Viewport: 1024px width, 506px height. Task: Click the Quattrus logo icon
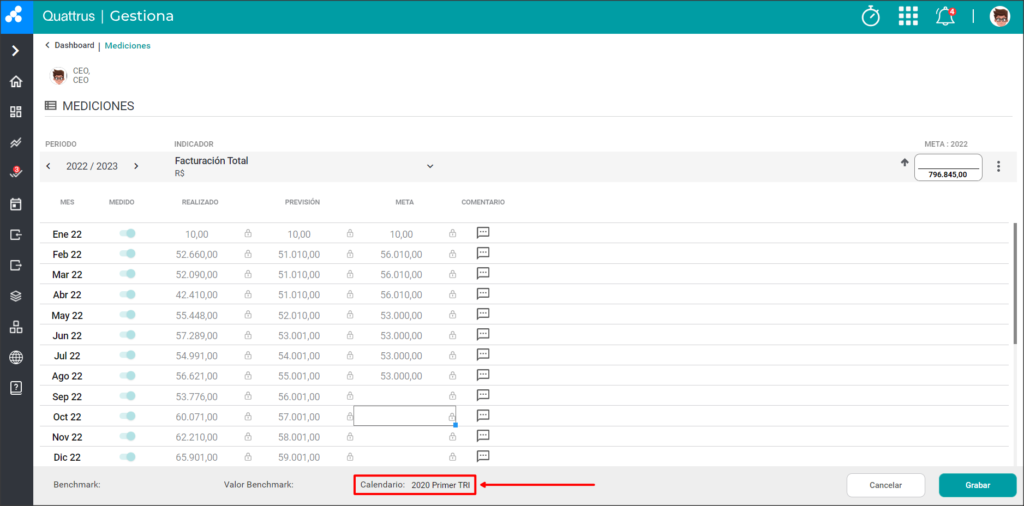[x=16, y=16]
